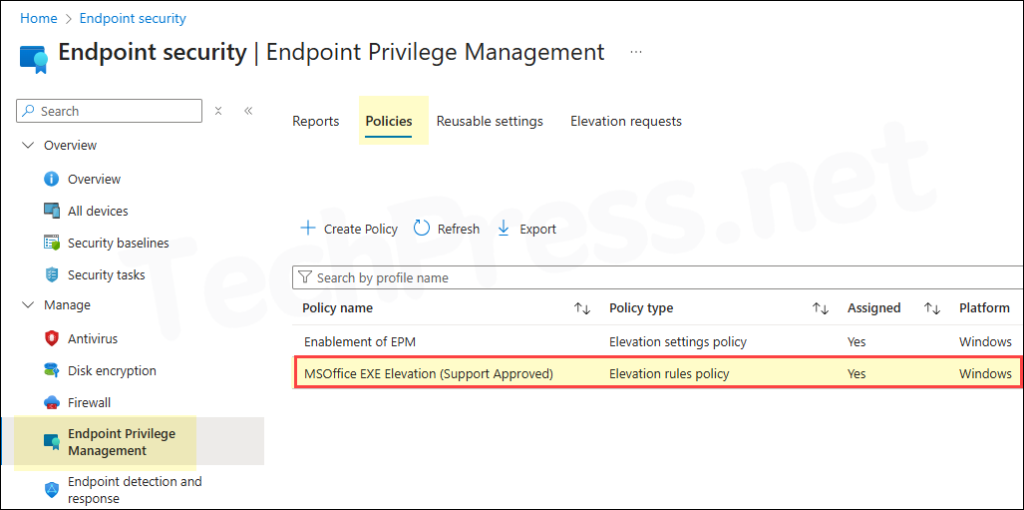Open Antivirus using its red shield icon
1024x510 pixels.
click(x=52, y=339)
